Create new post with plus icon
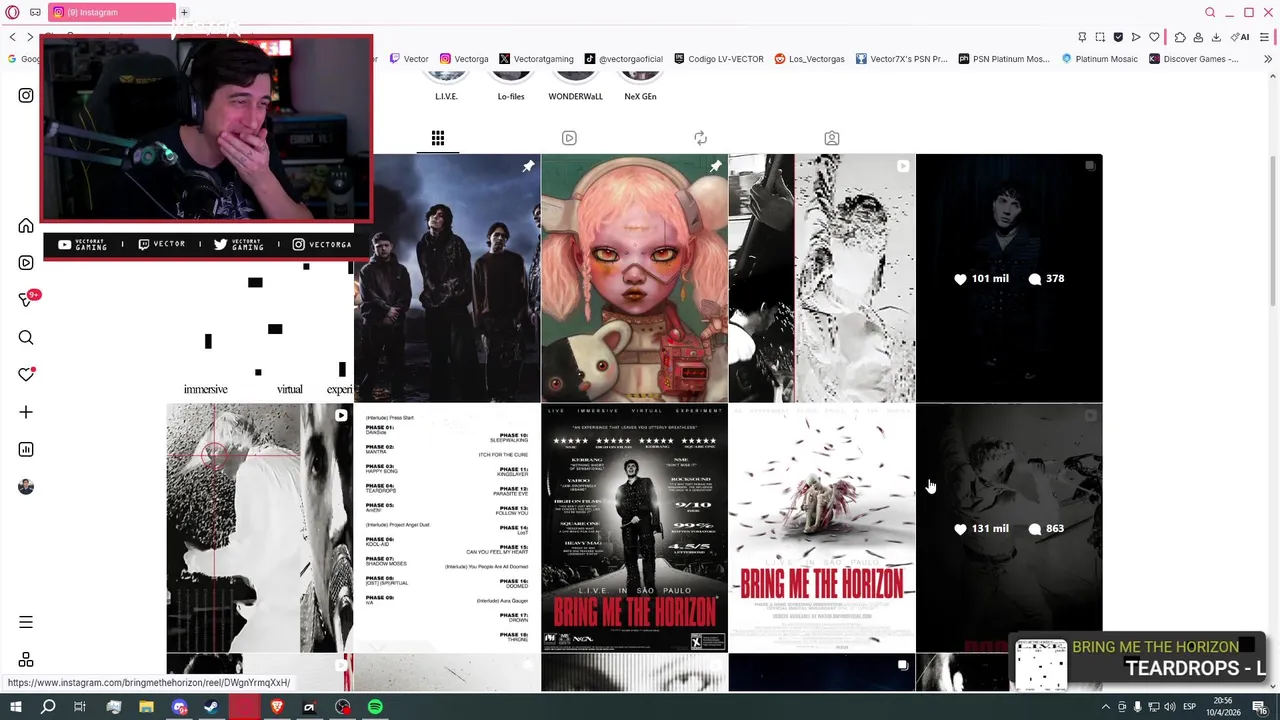Viewport: 1280px width, 720px height. (x=26, y=412)
